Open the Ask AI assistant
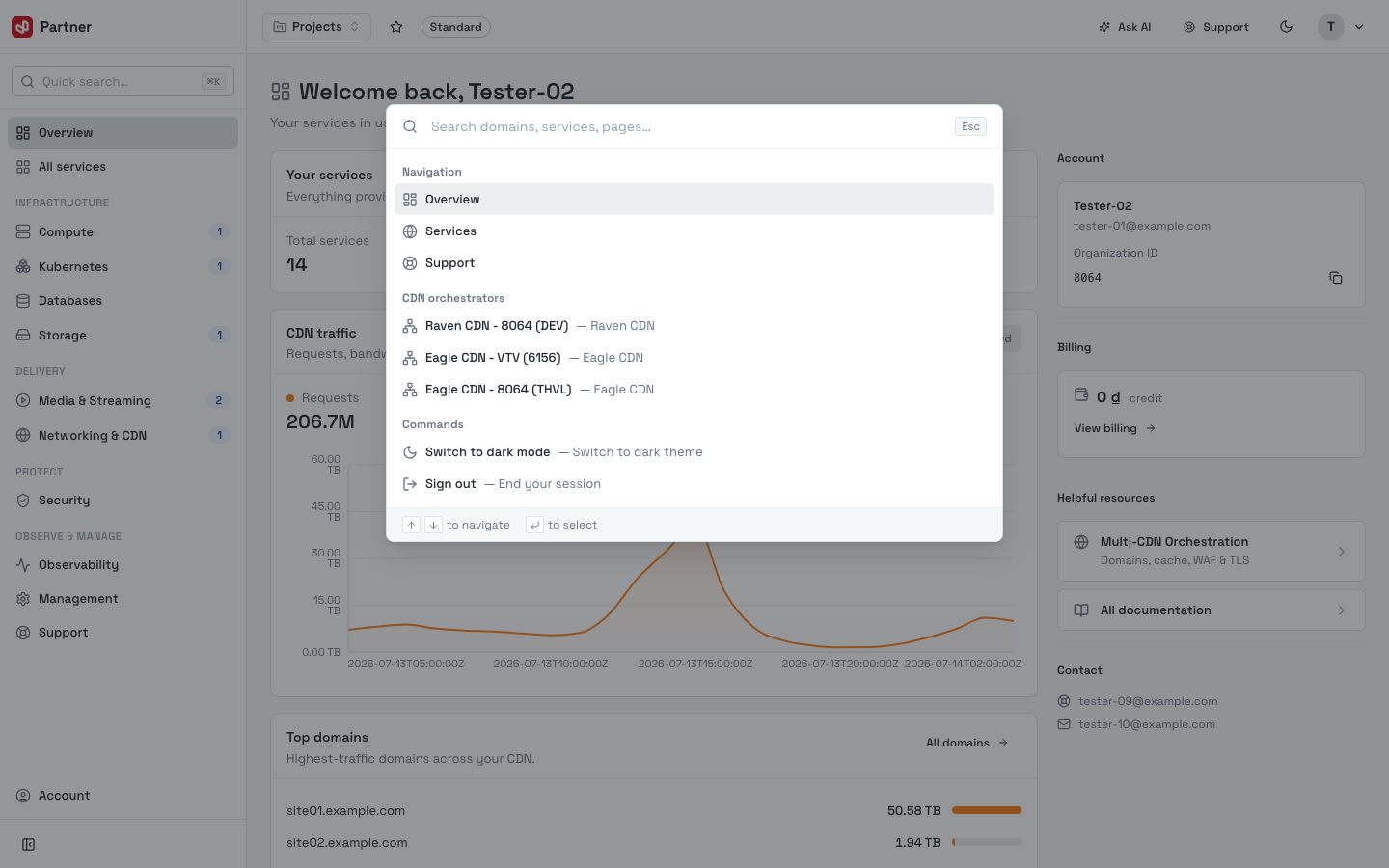The image size is (1389, 868). point(1125,27)
